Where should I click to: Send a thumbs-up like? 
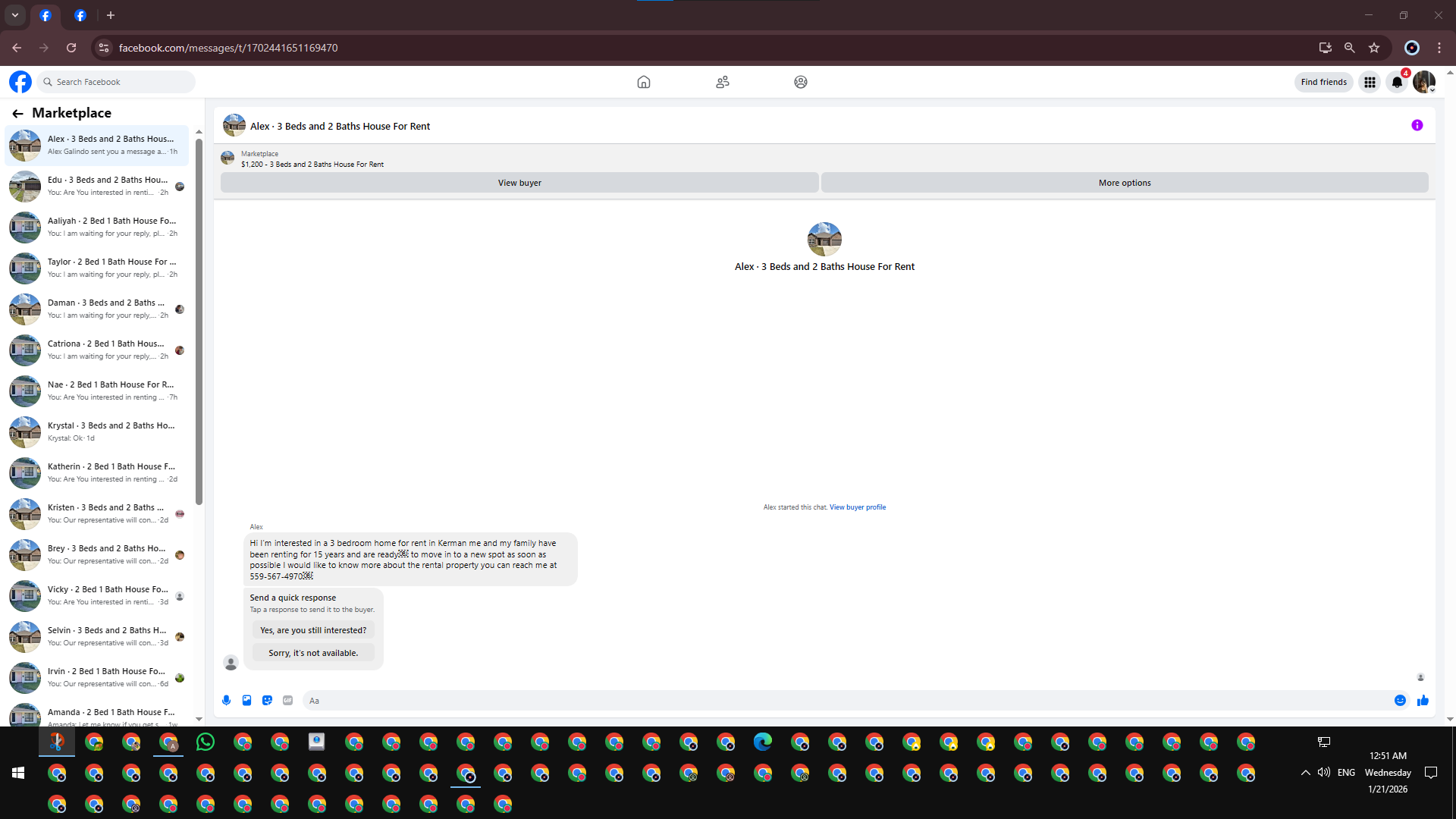pos(1423,701)
